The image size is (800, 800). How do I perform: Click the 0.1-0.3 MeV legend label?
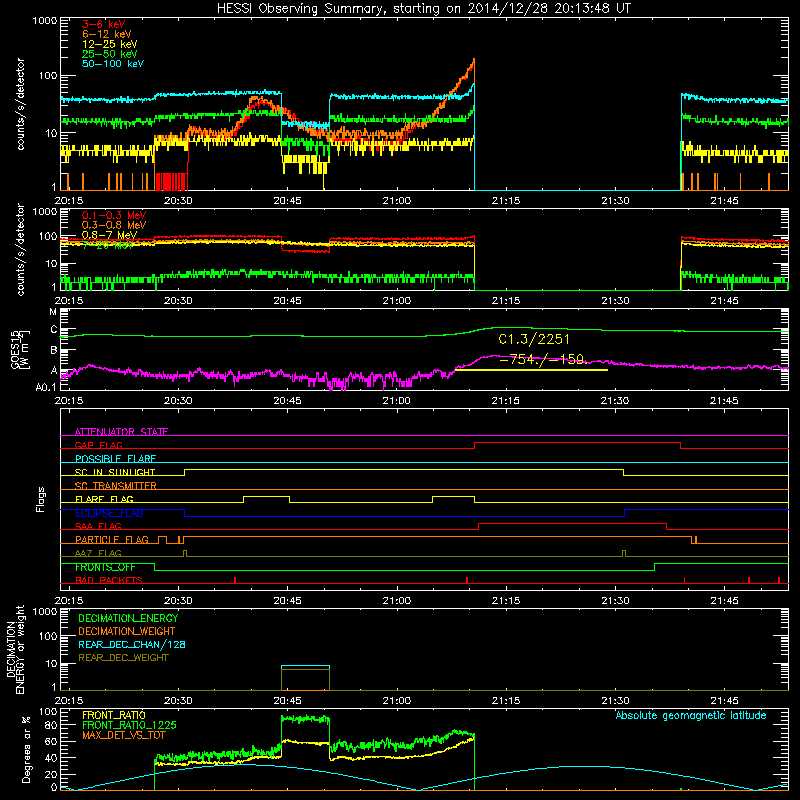[114, 215]
